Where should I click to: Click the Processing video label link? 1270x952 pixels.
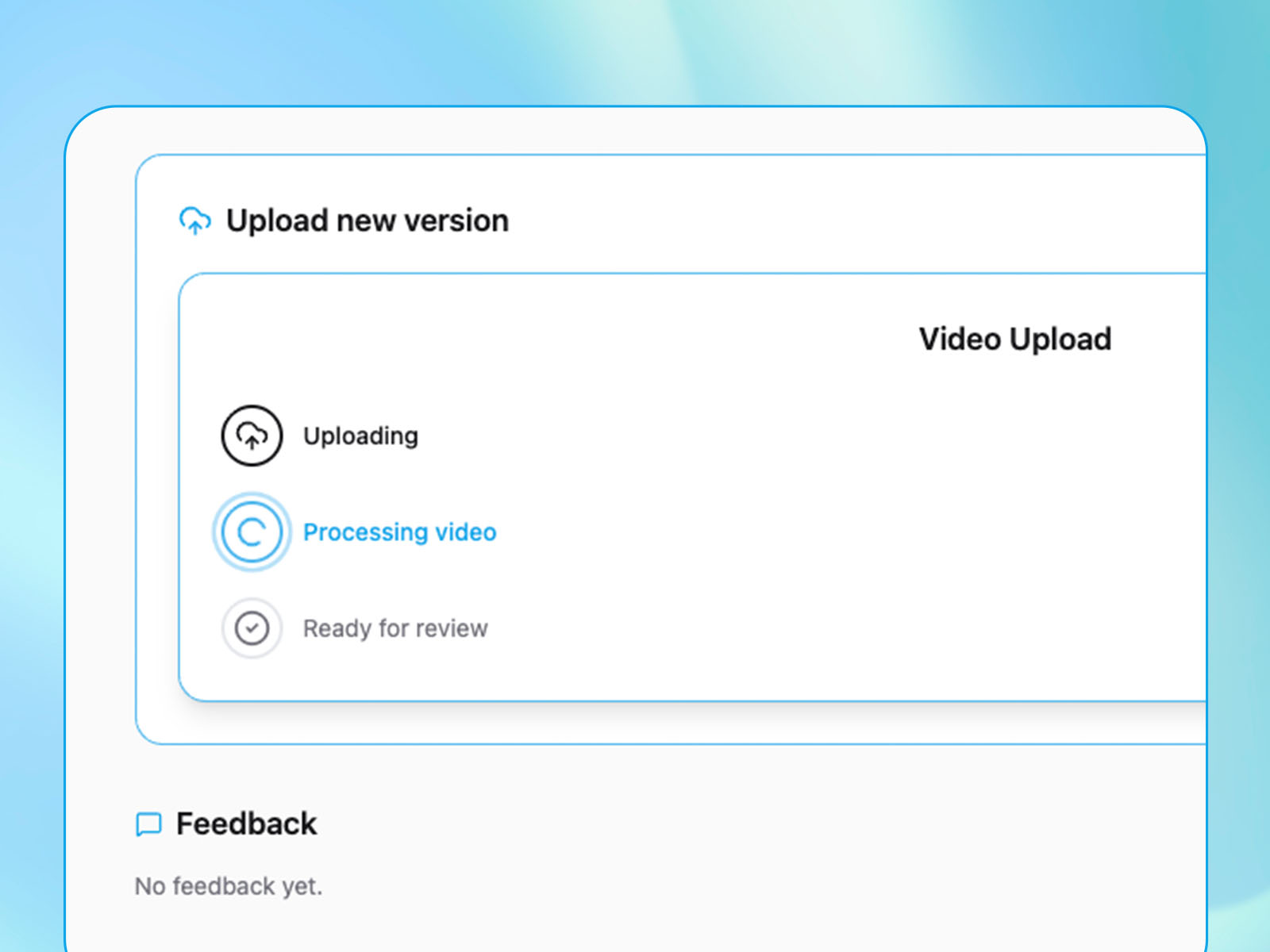point(399,532)
